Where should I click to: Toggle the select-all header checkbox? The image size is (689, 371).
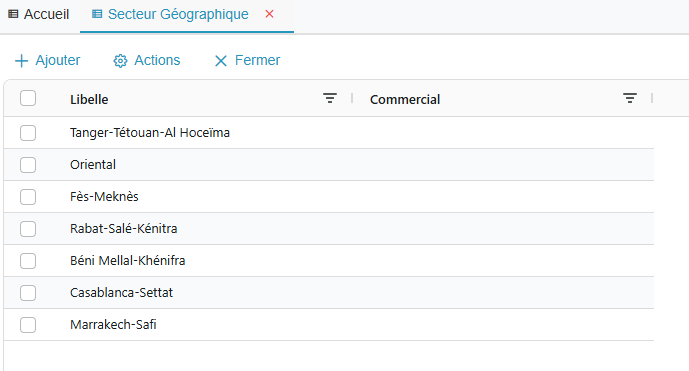[x=28, y=98]
